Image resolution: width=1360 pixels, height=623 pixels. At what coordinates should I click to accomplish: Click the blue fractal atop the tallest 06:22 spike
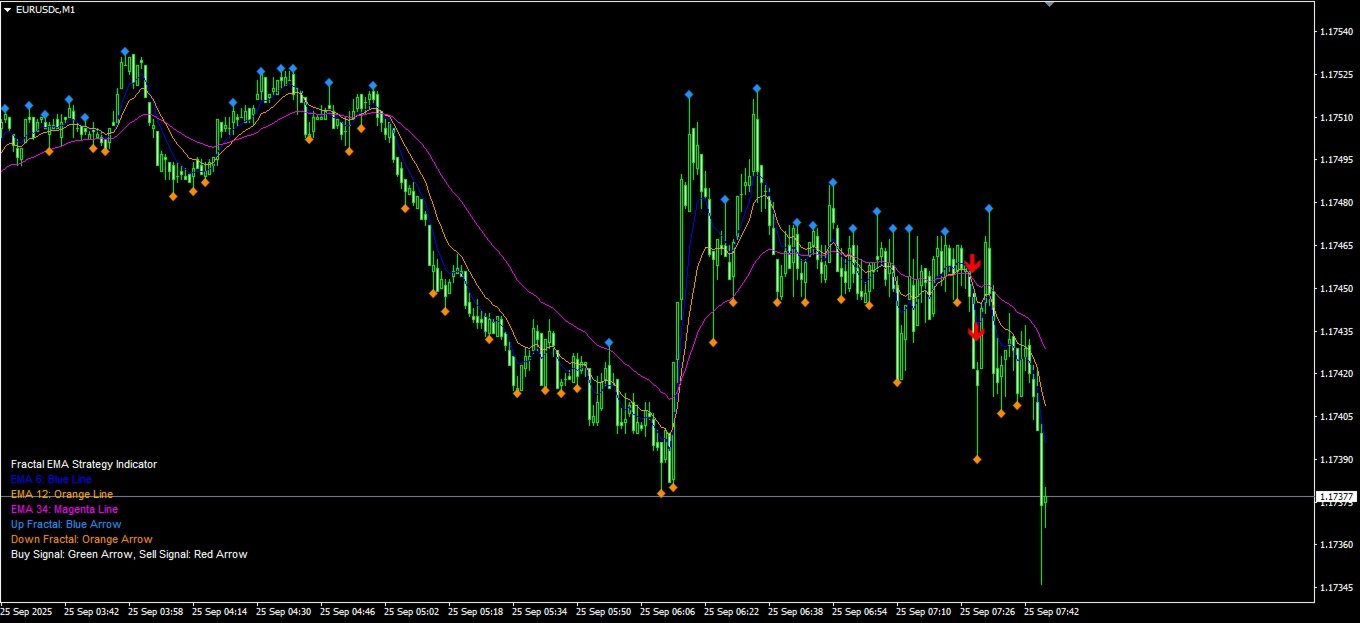(757, 89)
